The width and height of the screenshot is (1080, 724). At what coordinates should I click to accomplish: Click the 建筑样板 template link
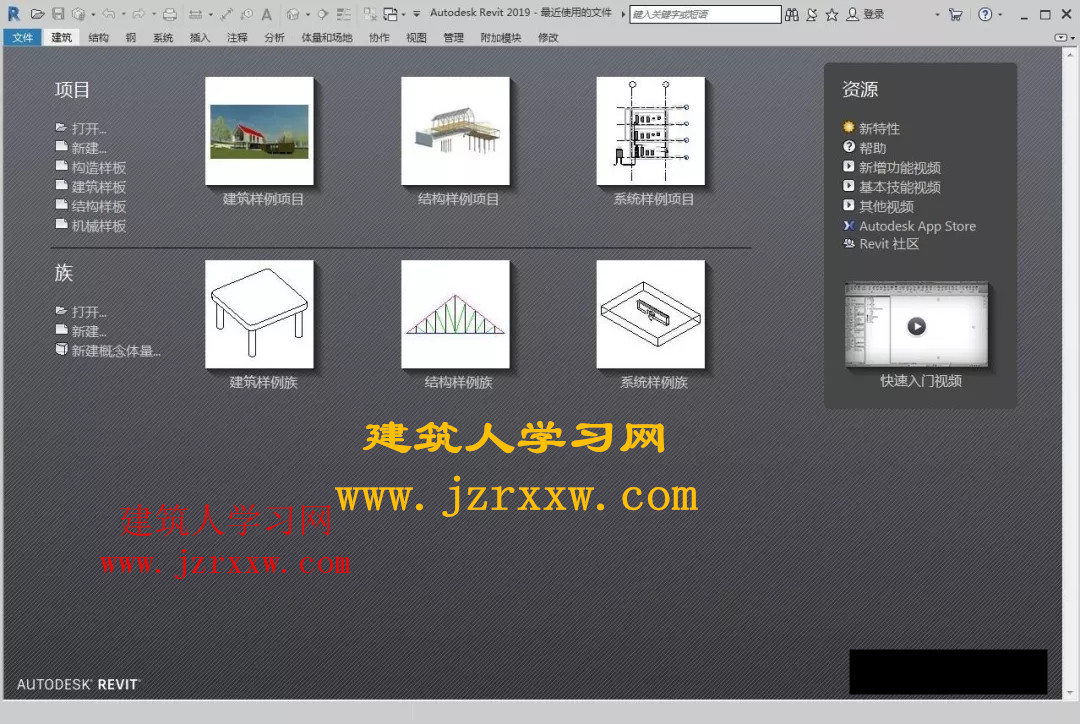tap(91, 186)
